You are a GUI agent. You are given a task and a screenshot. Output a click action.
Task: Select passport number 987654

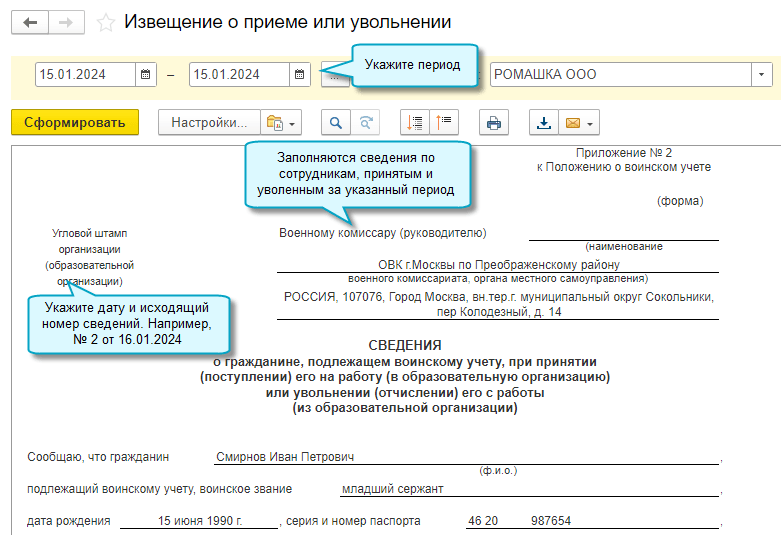(551, 521)
